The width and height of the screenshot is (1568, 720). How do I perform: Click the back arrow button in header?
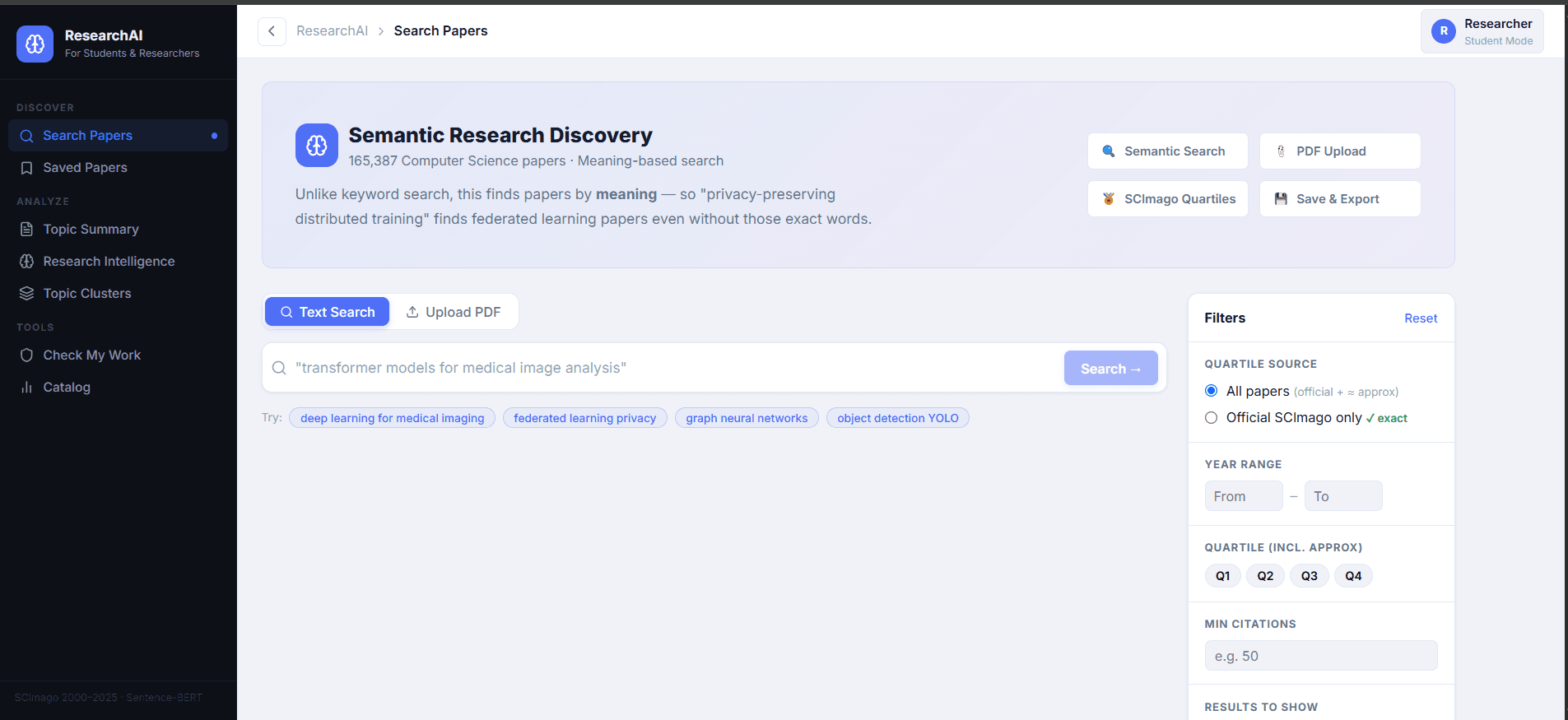pos(272,31)
